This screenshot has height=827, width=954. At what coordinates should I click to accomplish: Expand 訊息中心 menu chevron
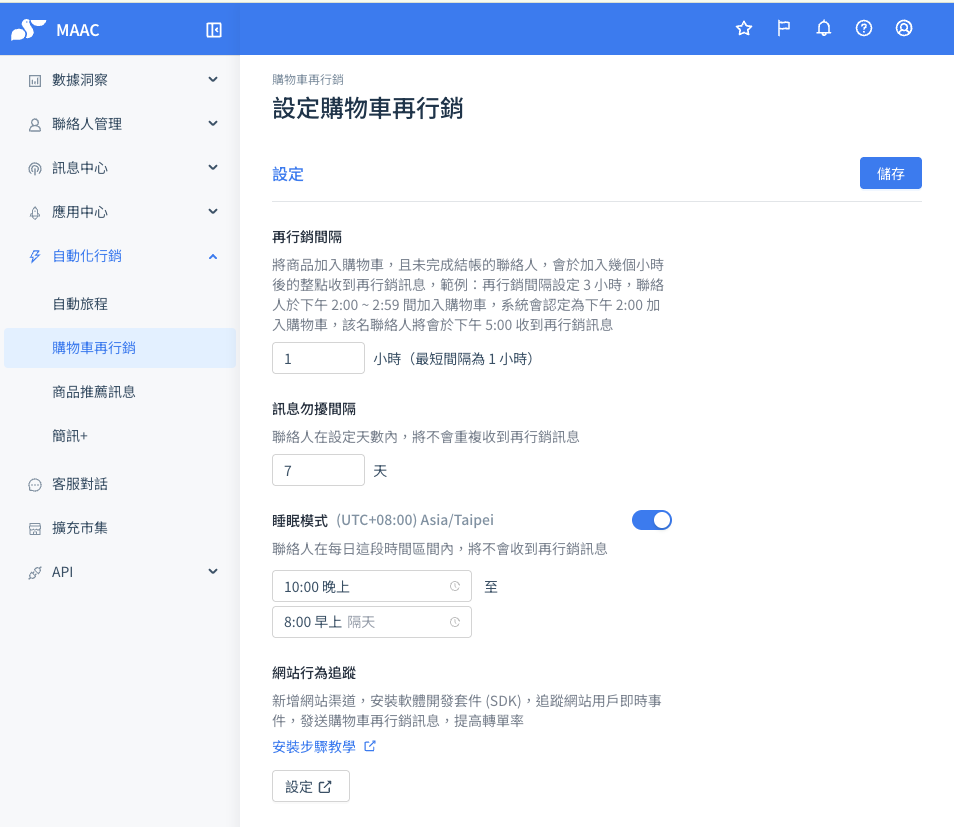[x=213, y=167]
